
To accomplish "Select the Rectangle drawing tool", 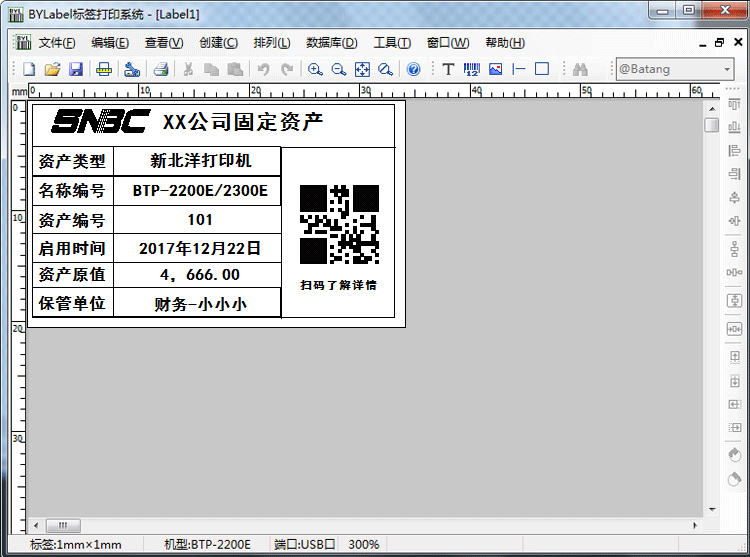I will click(x=542, y=69).
